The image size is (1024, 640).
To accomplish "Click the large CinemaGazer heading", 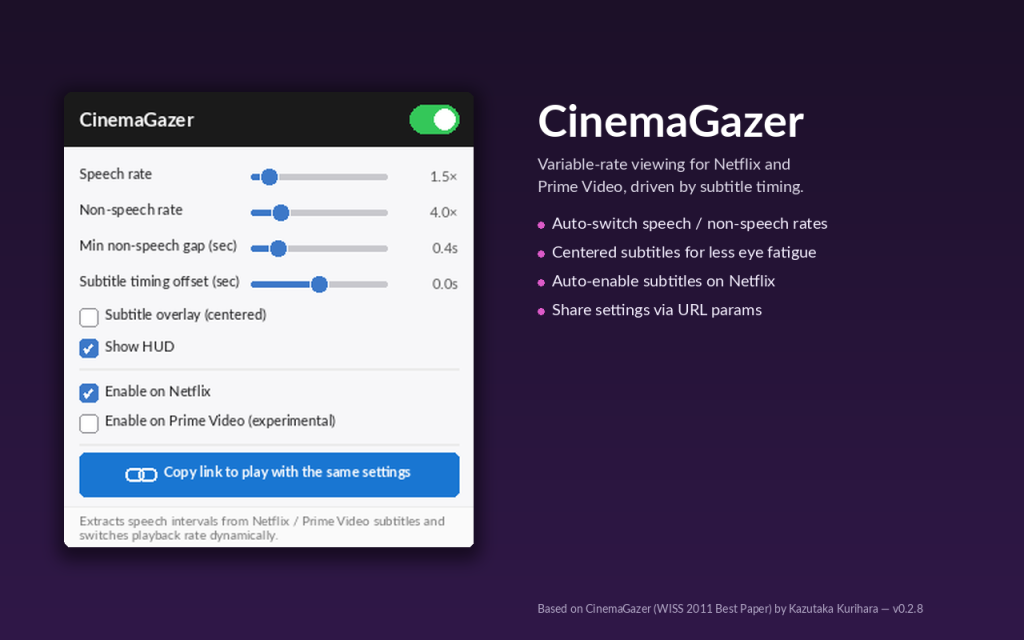I will click(x=671, y=121).
